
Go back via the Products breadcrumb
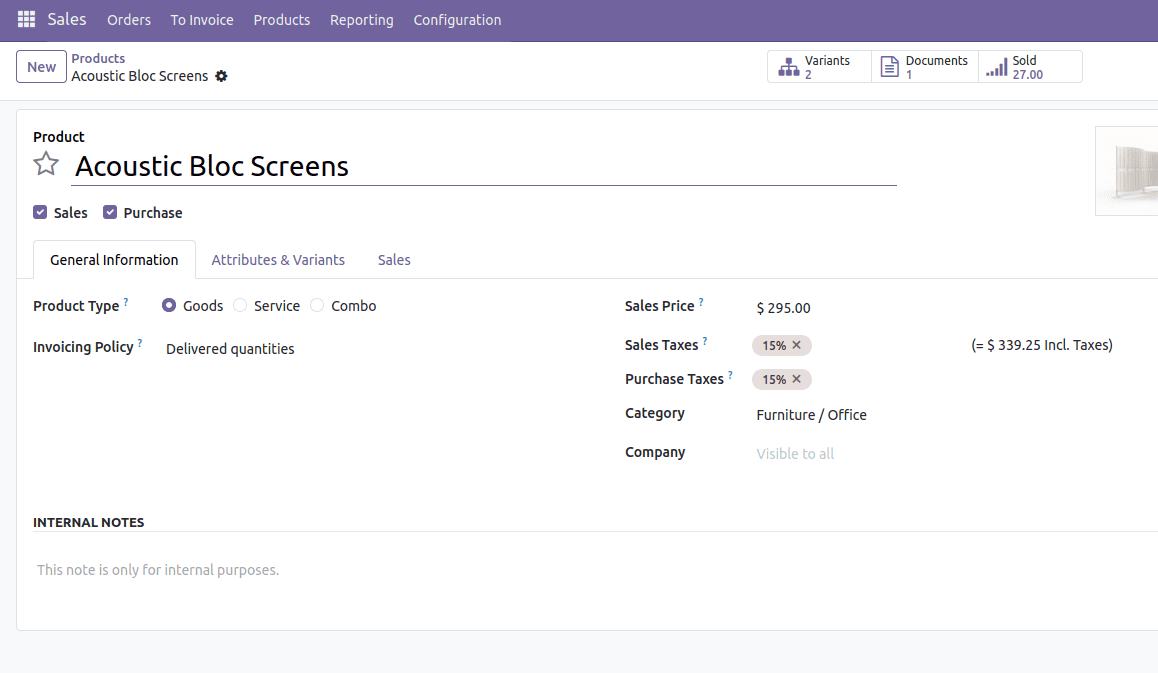tap(98, 58)
